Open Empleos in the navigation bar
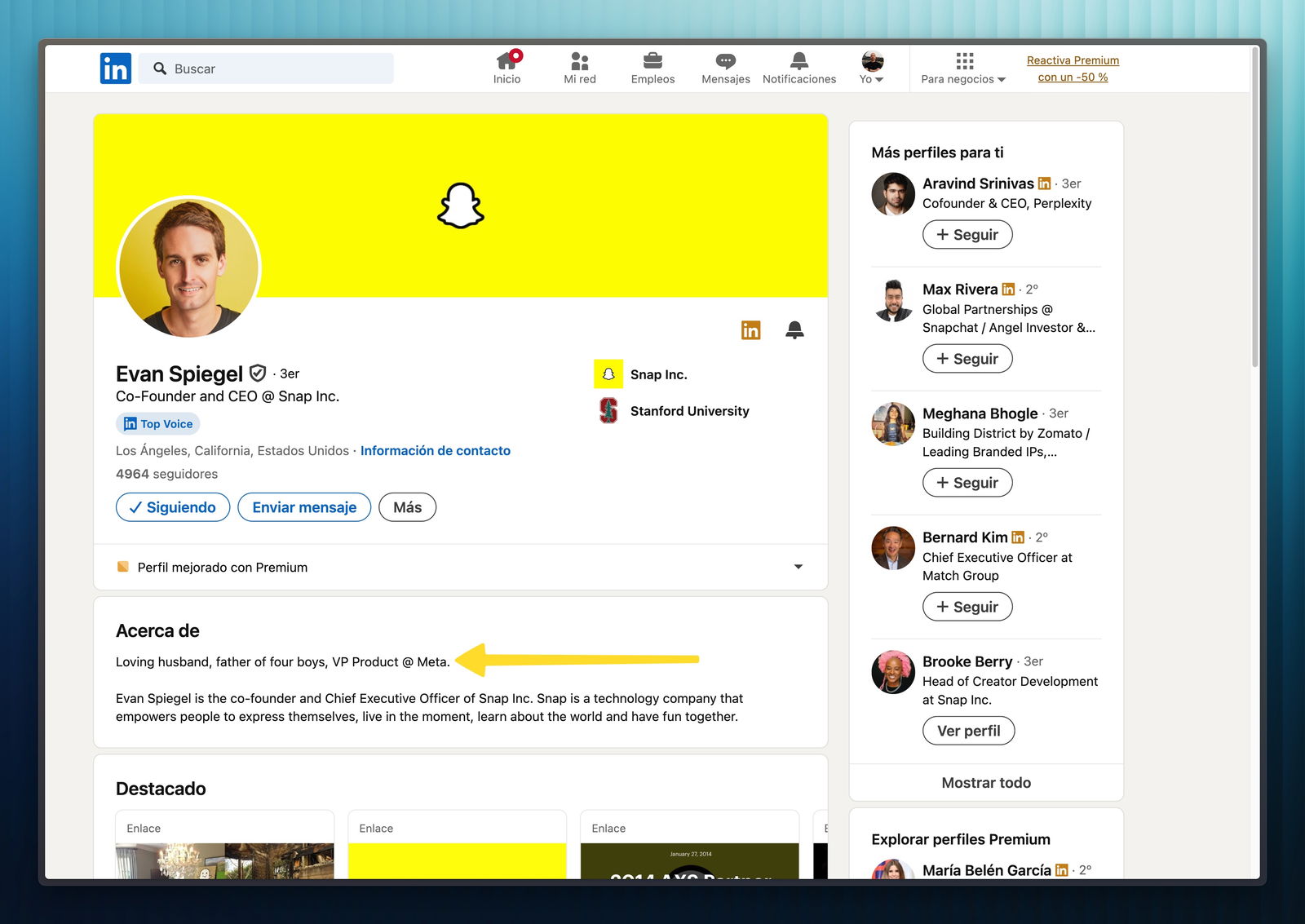The image size is (1305, 924). pos(652,68)
